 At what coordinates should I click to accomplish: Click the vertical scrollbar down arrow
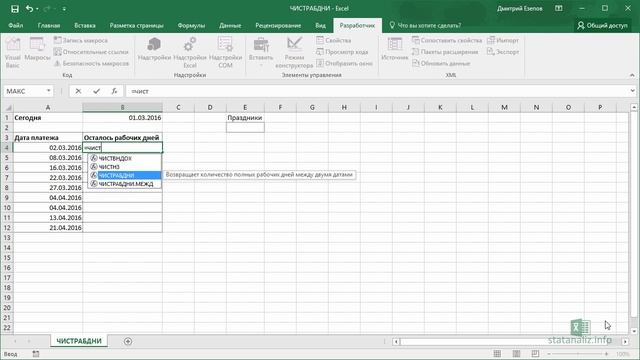tap(634, 331)
